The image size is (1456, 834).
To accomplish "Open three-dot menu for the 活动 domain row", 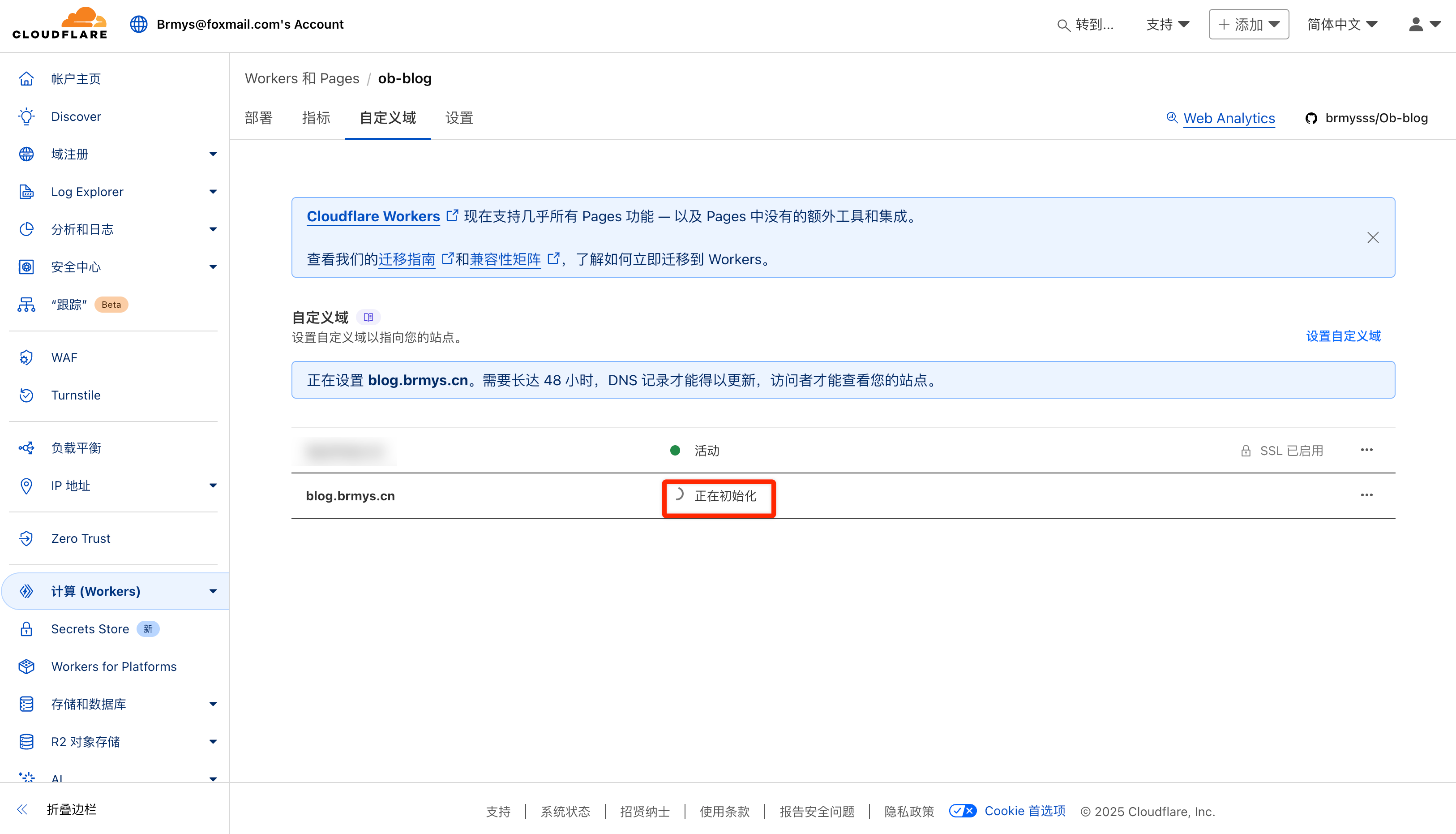I will (x=1367, y=450).
